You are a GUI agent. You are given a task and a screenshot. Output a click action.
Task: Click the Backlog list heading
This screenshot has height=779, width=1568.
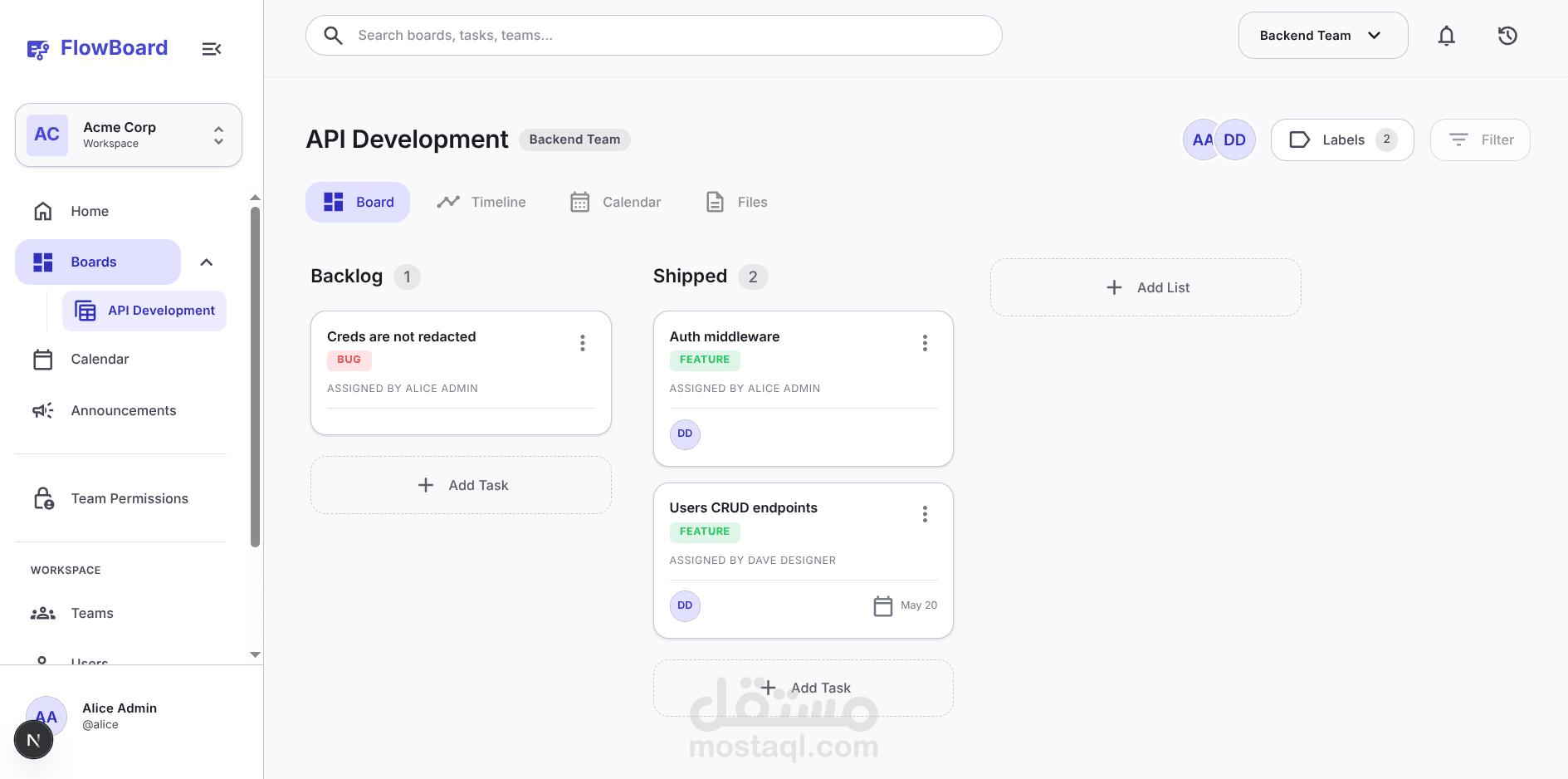coord(347,276)
